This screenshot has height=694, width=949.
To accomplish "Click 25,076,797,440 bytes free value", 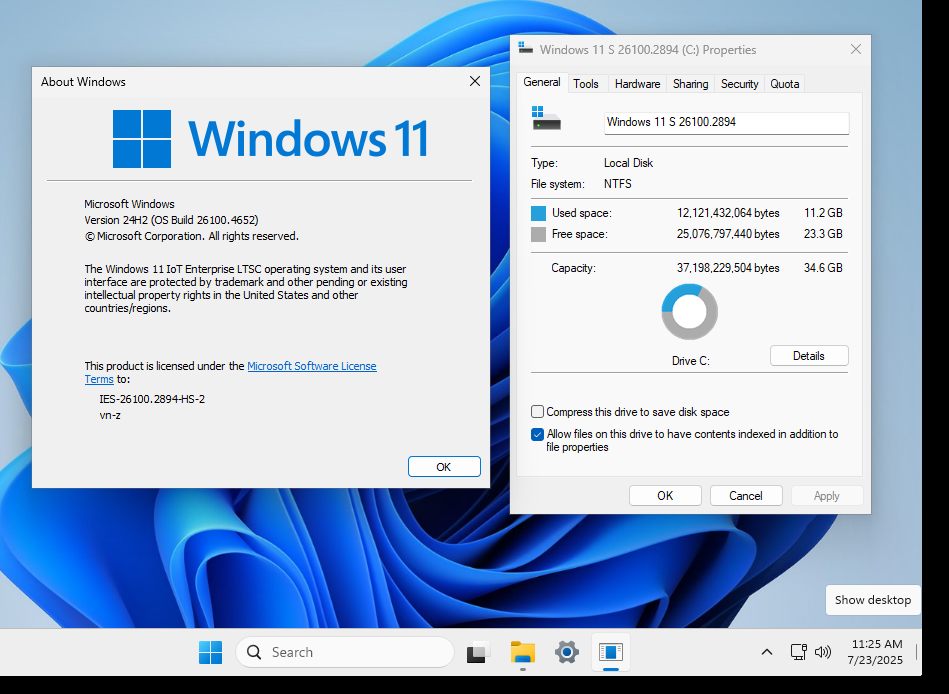I will click(728, 234).
